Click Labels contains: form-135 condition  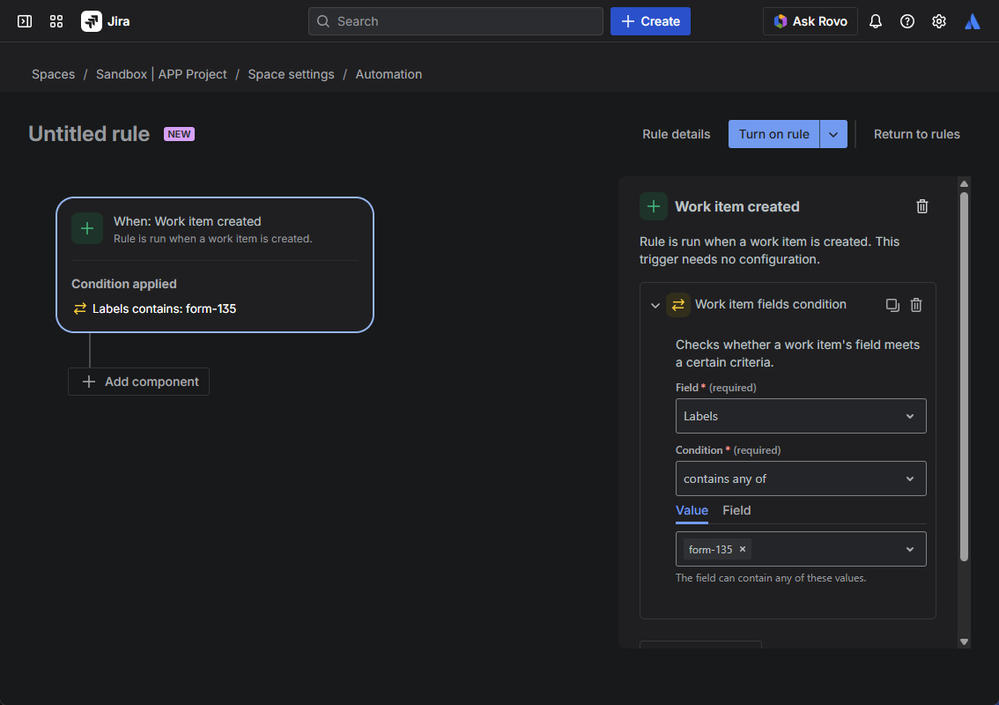click(x=164, y=309)
